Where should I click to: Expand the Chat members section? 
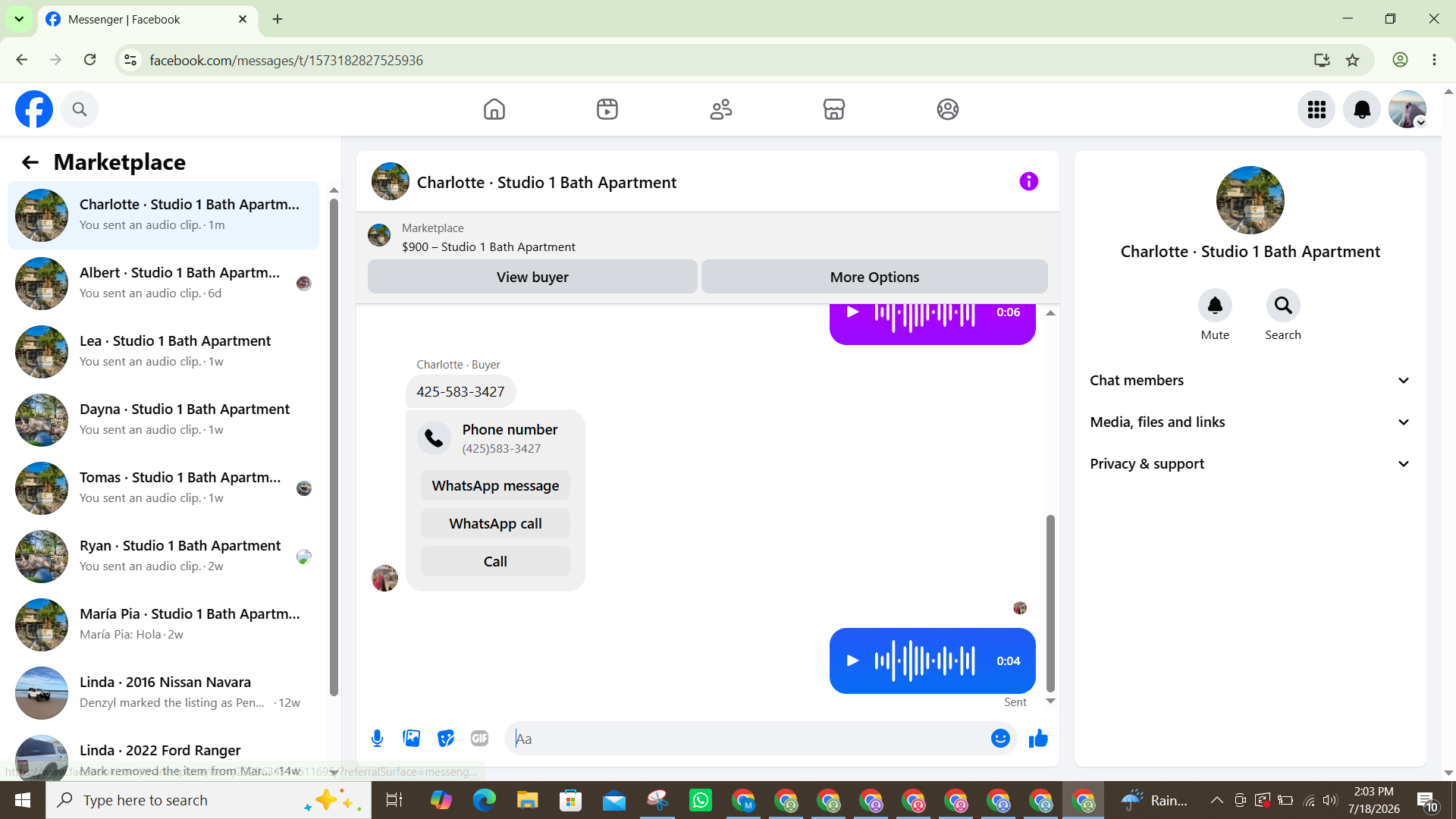coord(1250,381)
